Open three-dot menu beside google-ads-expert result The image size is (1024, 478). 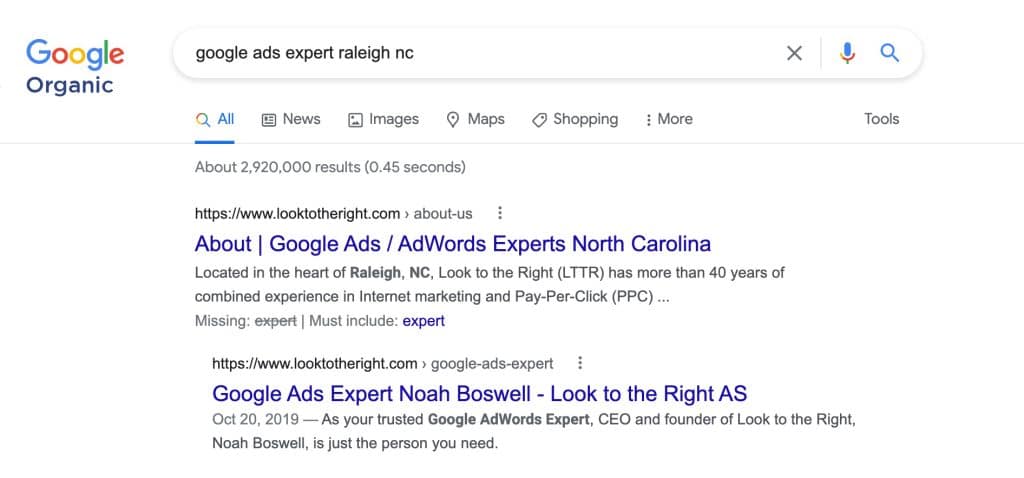(580, 363)
